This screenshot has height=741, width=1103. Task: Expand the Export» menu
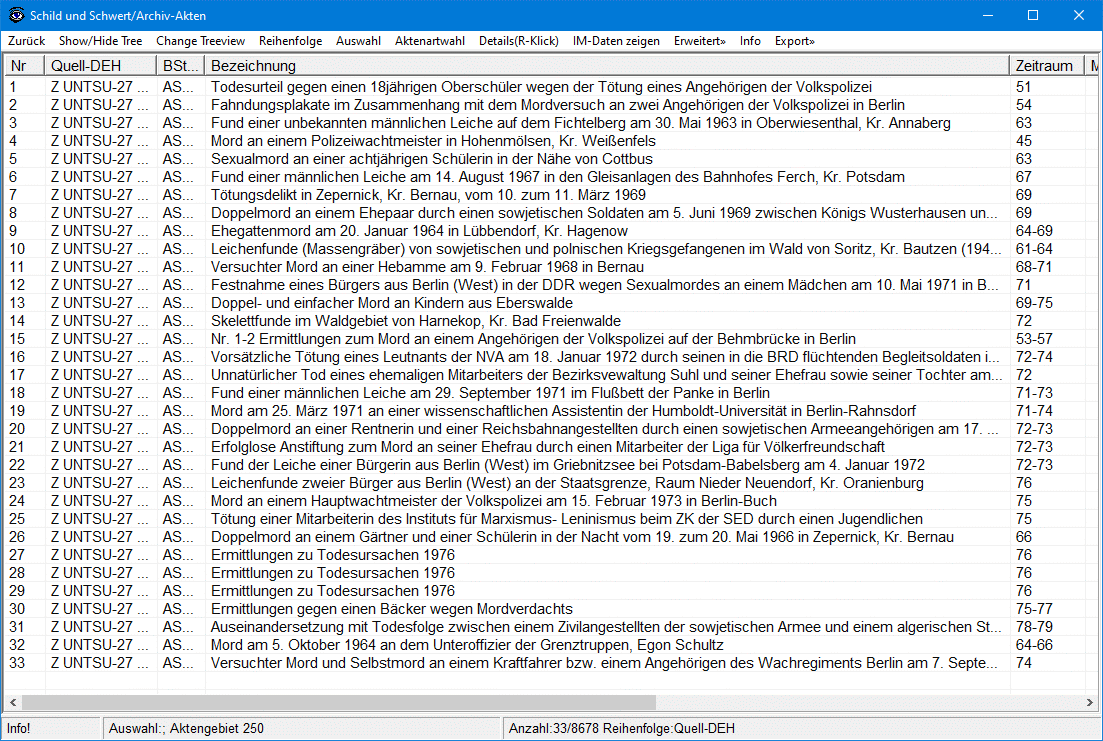coord(794,41)
